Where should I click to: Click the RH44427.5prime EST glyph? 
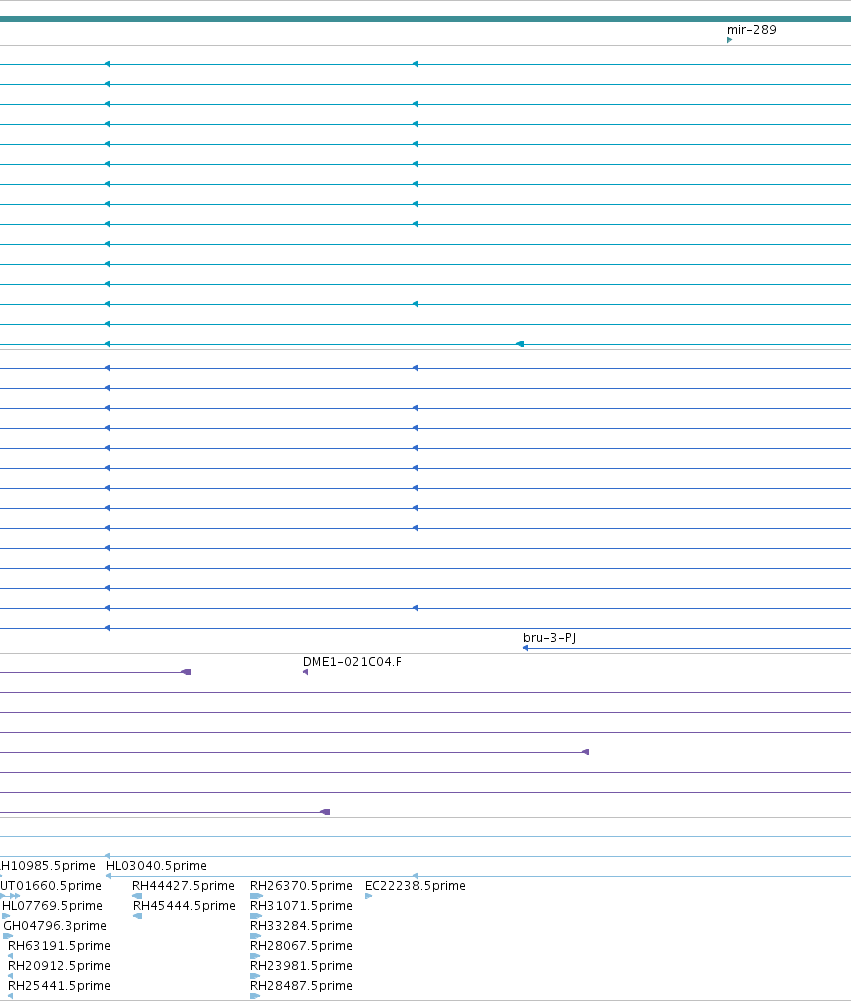pos(137,896)
